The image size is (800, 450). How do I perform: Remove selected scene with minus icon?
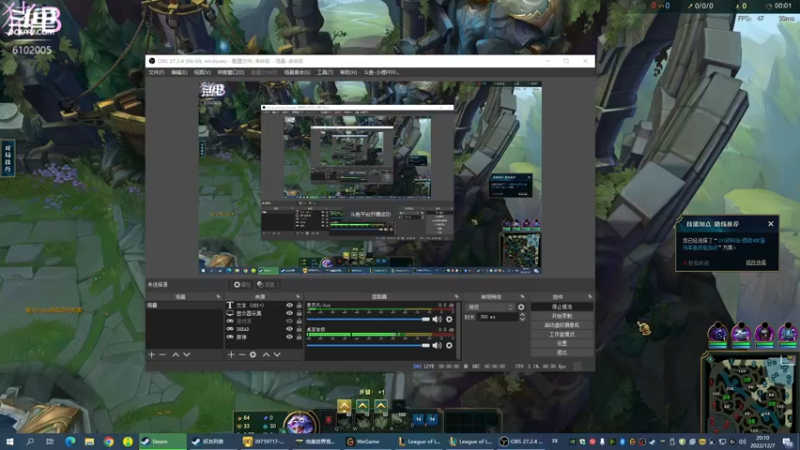pyautogui.click(x=163, y=354)
